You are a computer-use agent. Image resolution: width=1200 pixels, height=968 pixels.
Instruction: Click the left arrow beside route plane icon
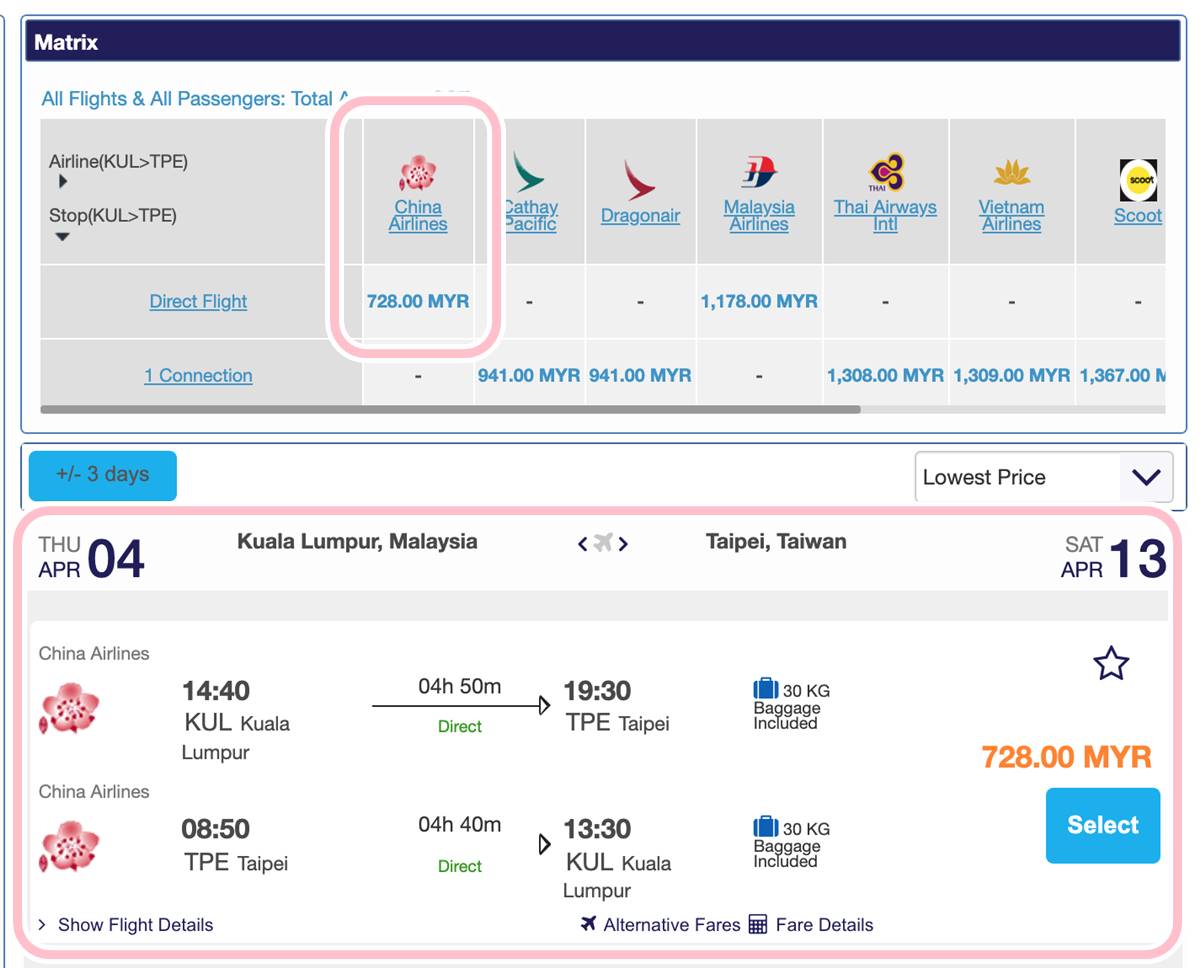[x=582, y=544]
